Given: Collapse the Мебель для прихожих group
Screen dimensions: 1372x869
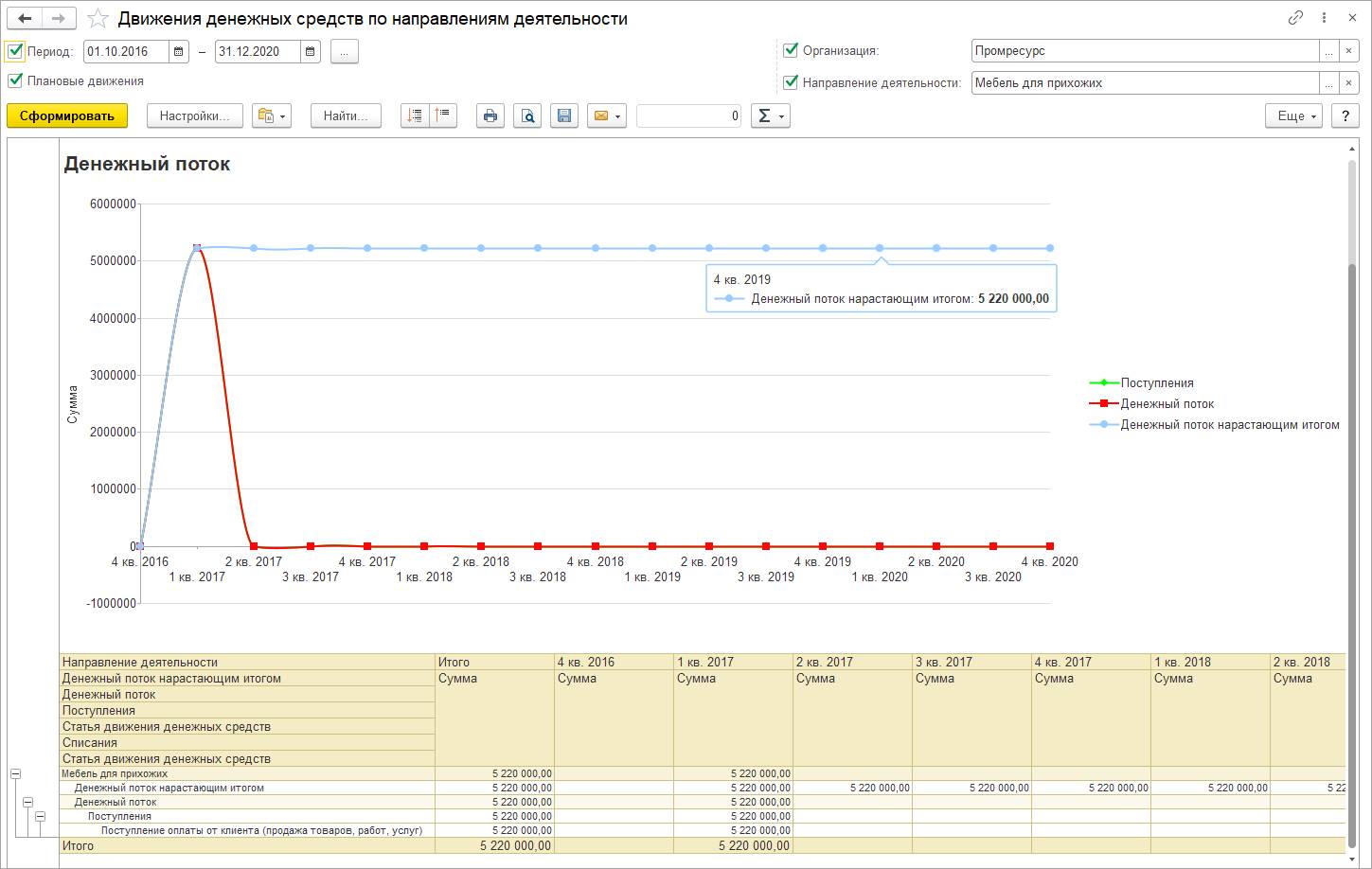Looking at the screenshot, I should 15,773.
